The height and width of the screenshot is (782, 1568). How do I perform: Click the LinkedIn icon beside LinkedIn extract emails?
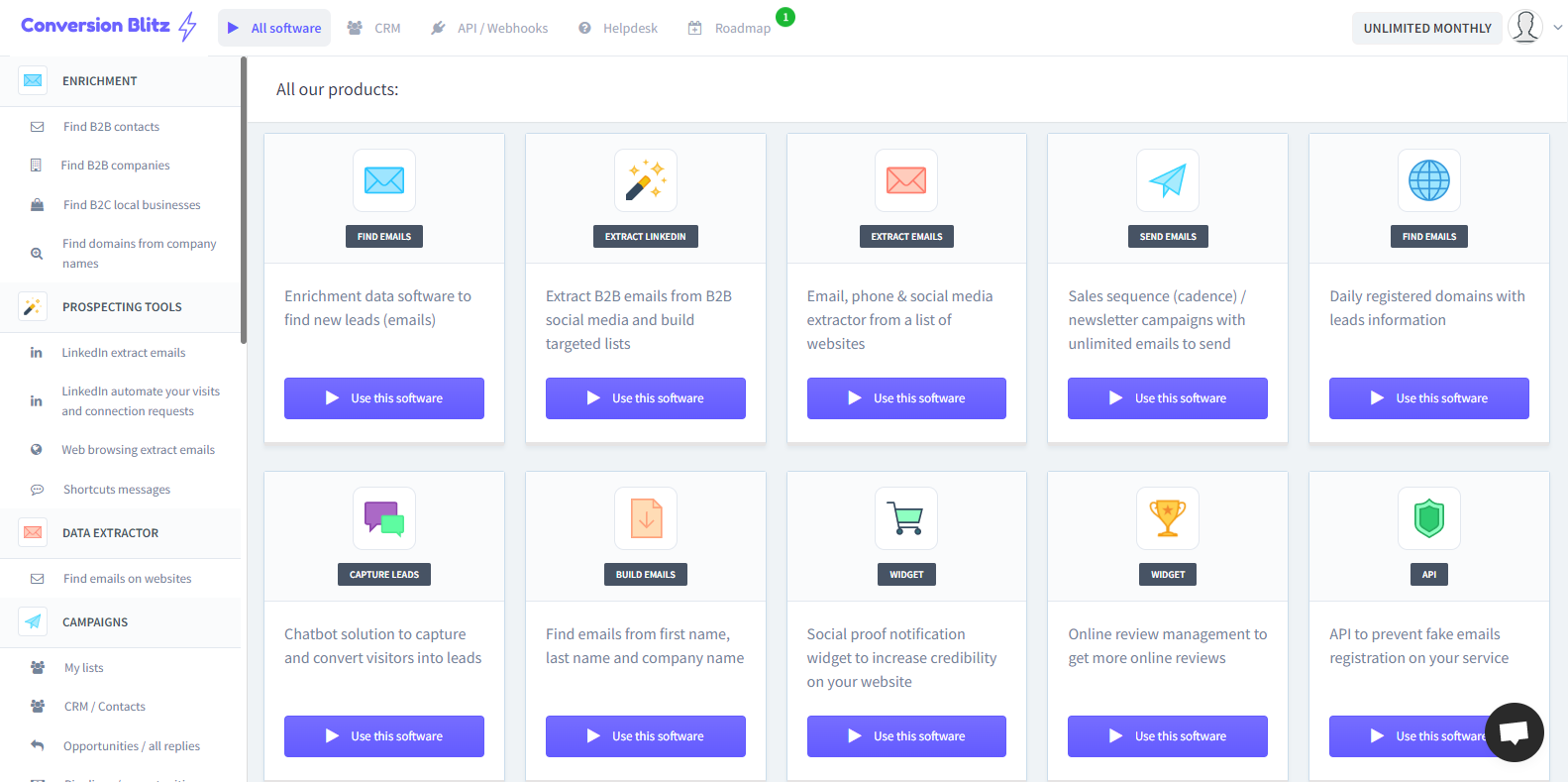point(37,353)
